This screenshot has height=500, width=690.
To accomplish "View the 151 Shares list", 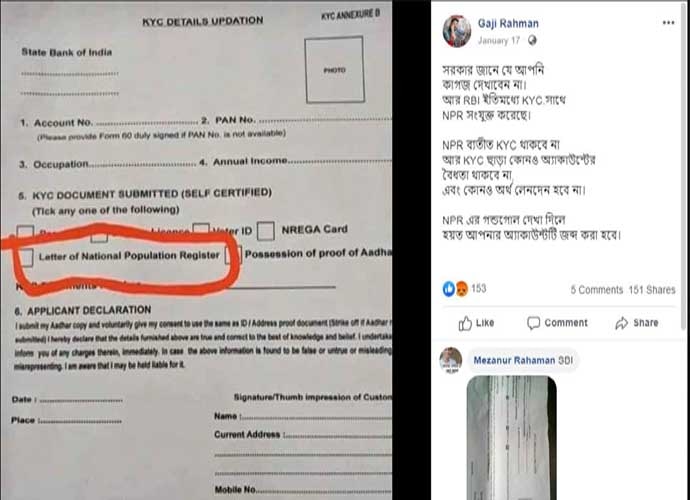I will pyautogui.click(x=652, y=290).
